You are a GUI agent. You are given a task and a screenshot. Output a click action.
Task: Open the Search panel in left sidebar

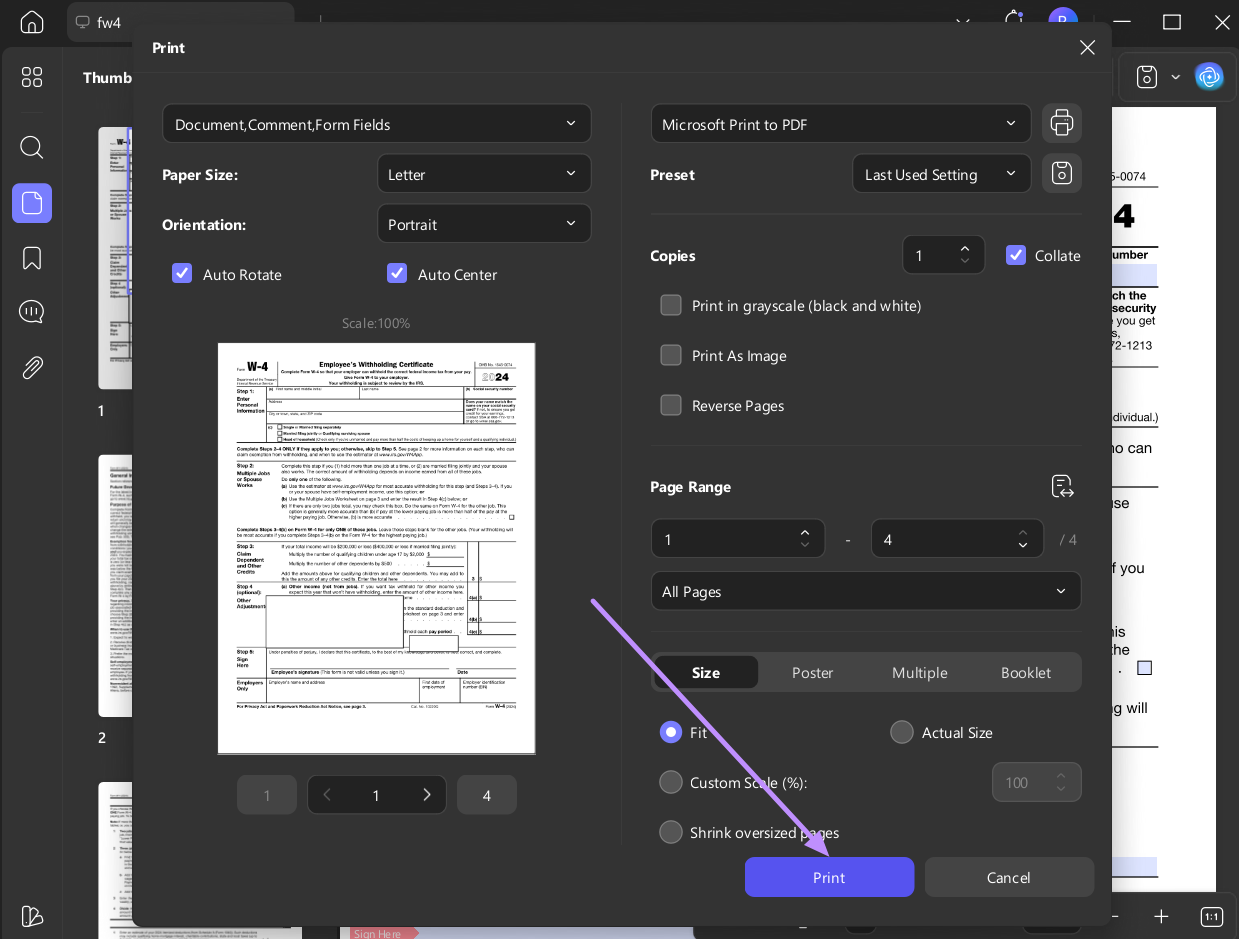click(x=31, y=147)
